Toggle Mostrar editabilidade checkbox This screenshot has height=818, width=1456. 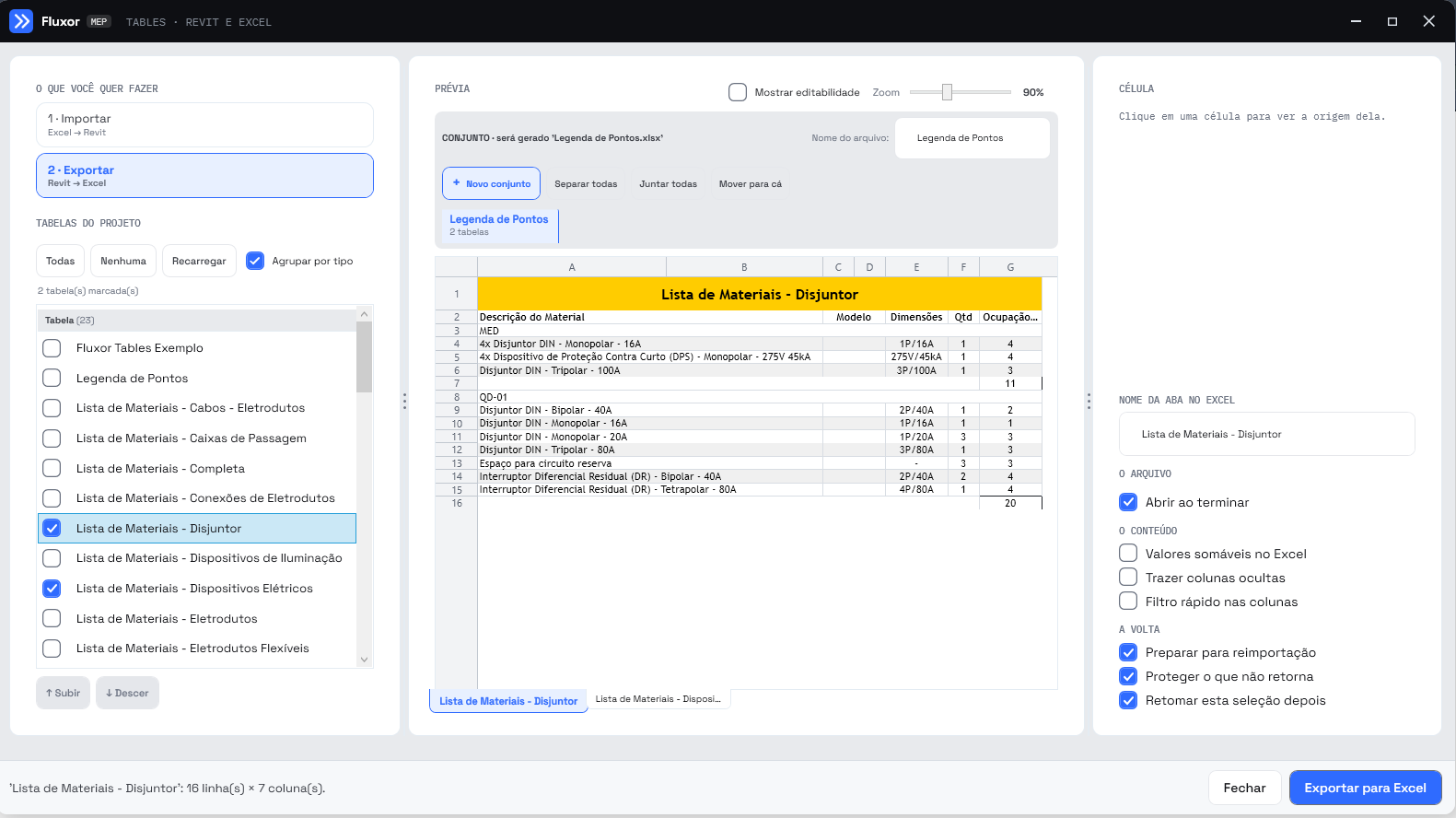pyautogui.click(x=738, y=92)
